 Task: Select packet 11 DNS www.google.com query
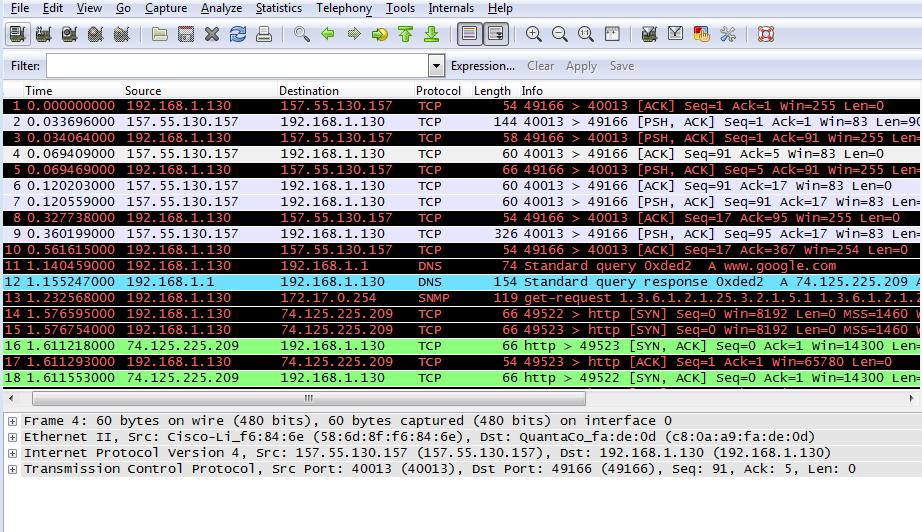(x=462, y=266)
